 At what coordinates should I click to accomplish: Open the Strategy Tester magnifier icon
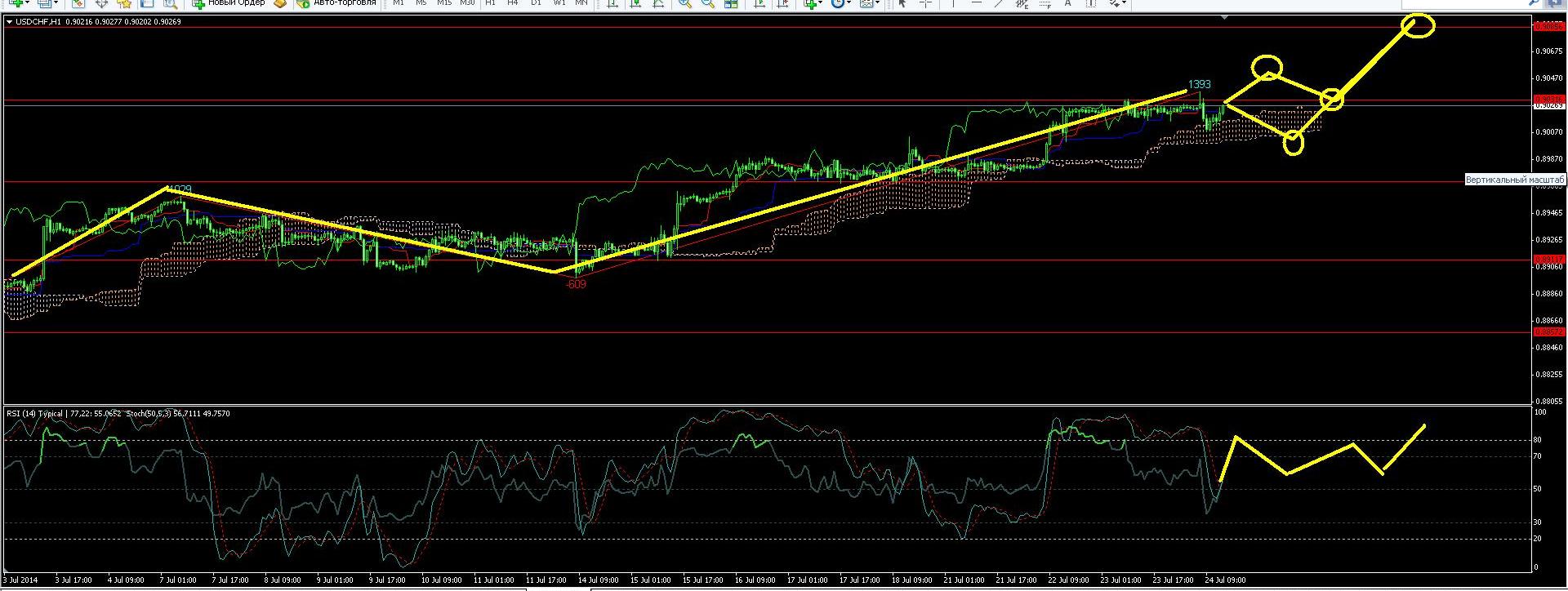coord(170,3)
